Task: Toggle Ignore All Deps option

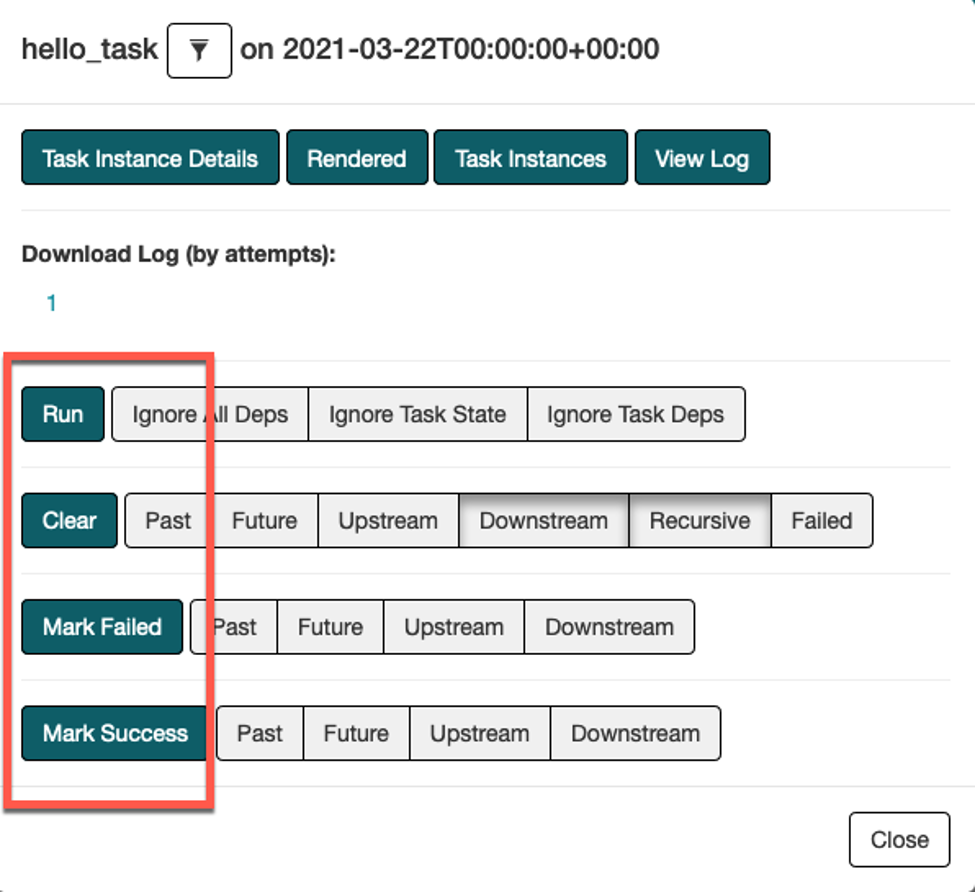Action: click(210, 415)
